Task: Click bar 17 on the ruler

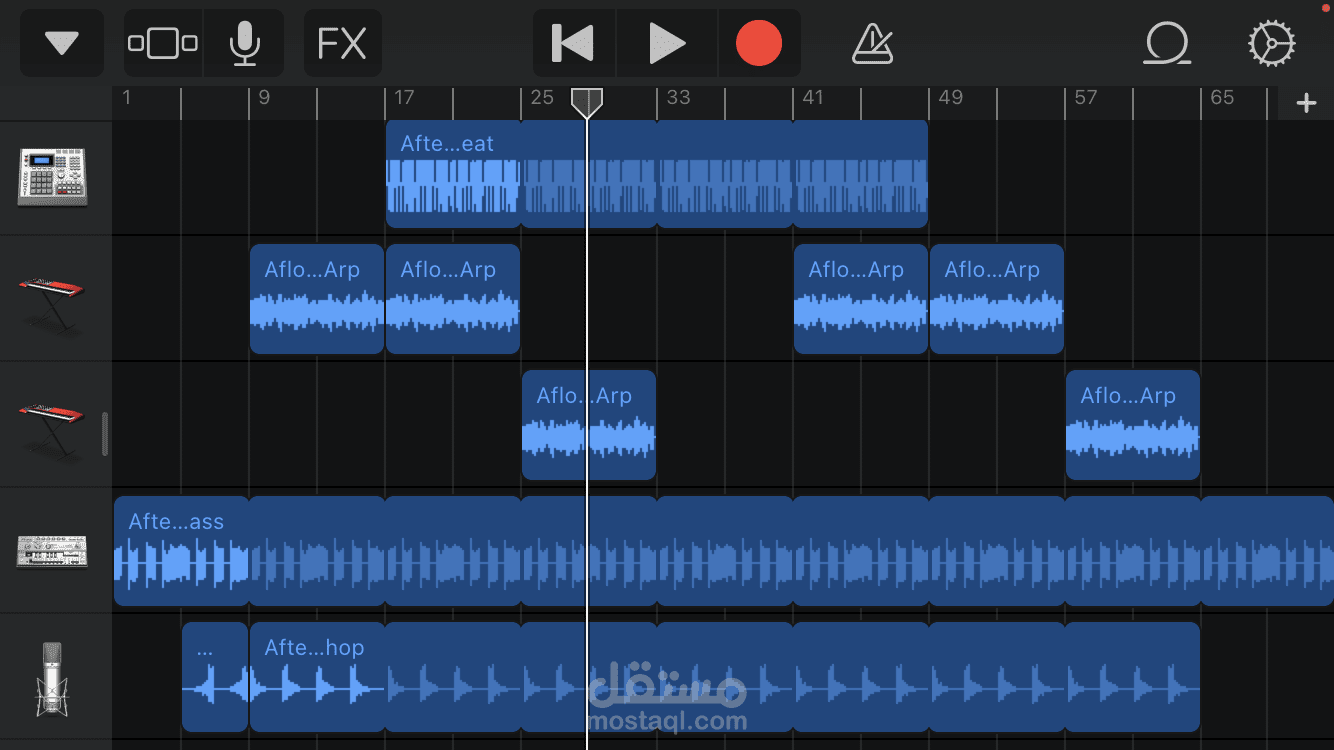Action: (403, 97)
